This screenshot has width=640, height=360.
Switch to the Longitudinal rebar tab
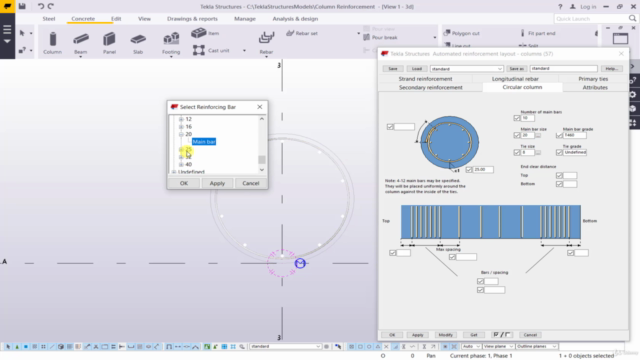pyautogui.click(x=515, y=79)
